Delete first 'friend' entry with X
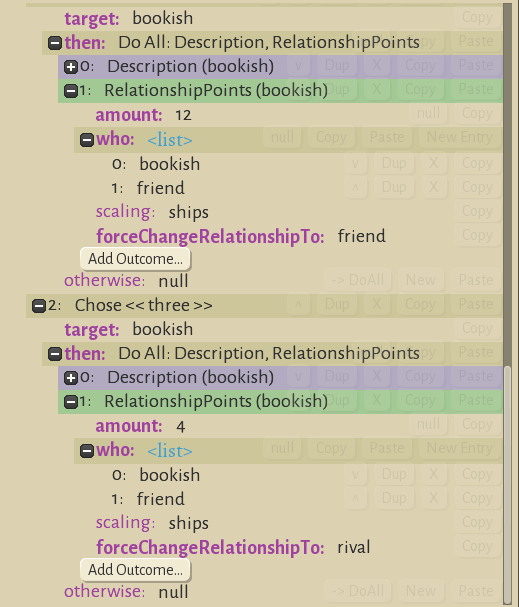The height and width of the screenshot is (607, 519). [433, 187]
